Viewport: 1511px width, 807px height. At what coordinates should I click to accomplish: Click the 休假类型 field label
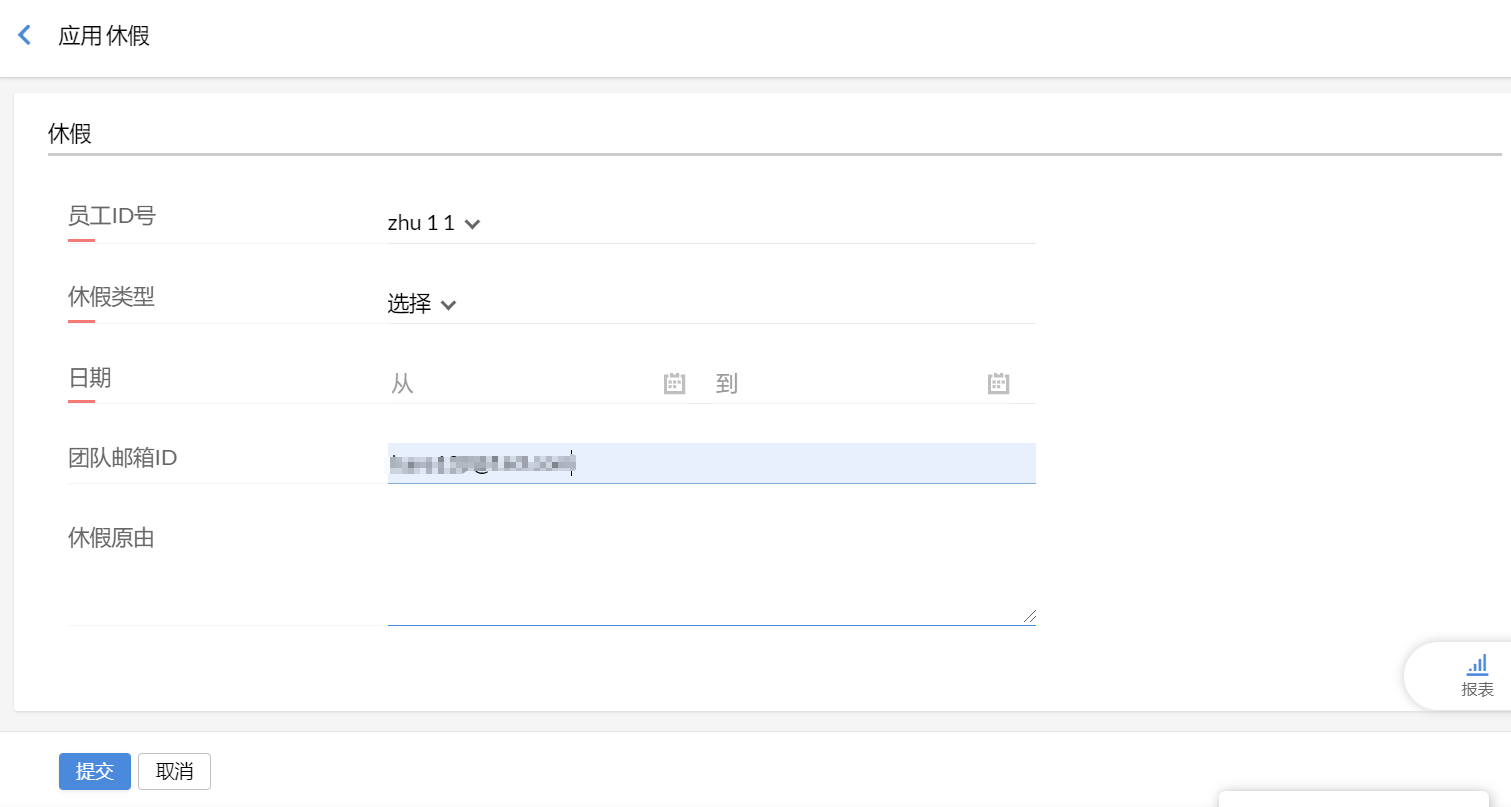coord(111,297)
